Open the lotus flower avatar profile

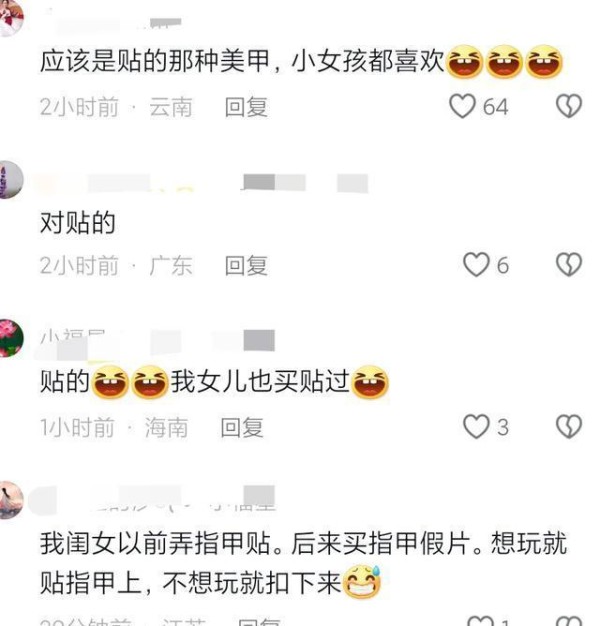coord(10,338)
